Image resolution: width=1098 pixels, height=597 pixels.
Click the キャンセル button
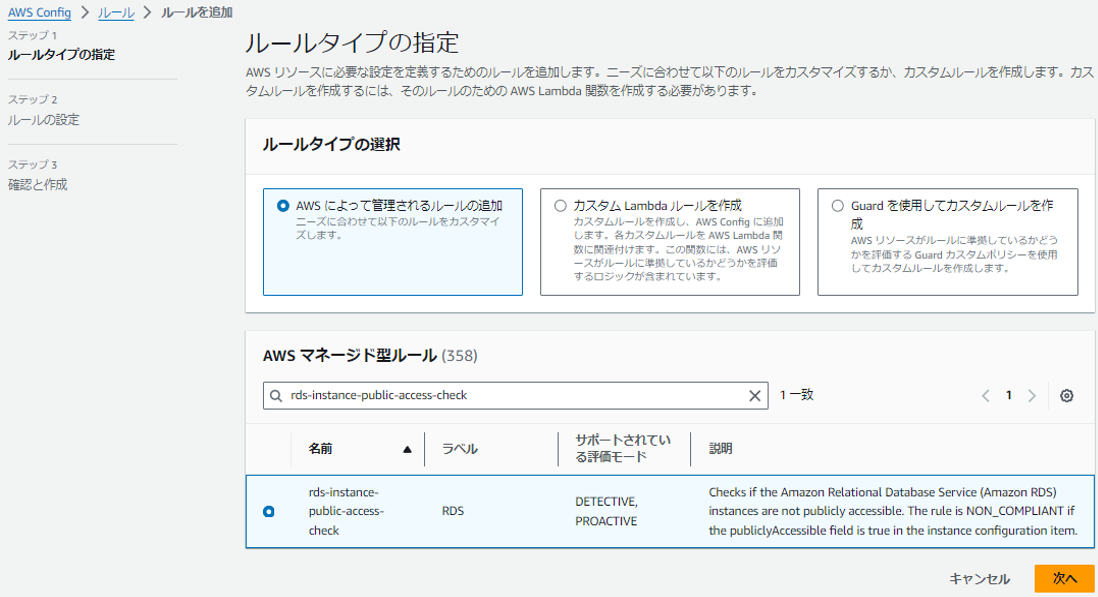pyautogui.click(x=979, y=579)
